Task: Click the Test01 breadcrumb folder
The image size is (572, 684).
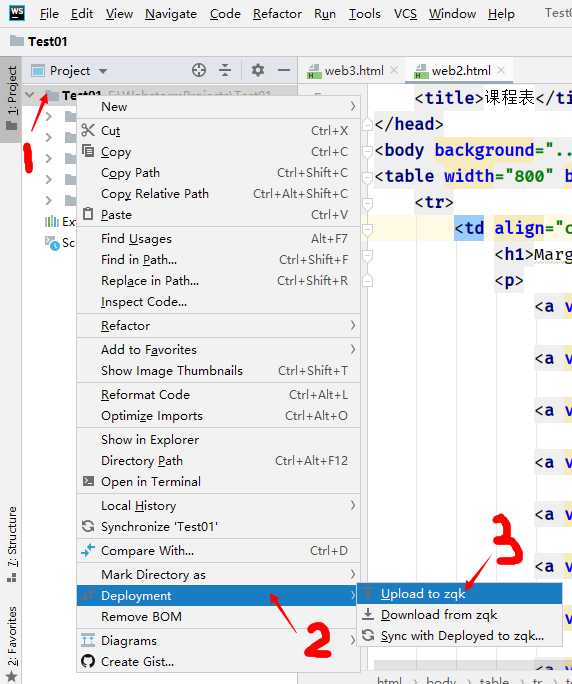Action: (x=39, y=41)
